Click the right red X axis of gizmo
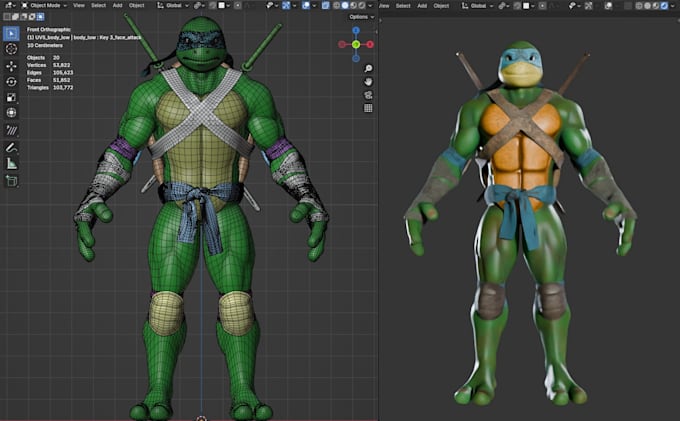 tap(370, 44)
